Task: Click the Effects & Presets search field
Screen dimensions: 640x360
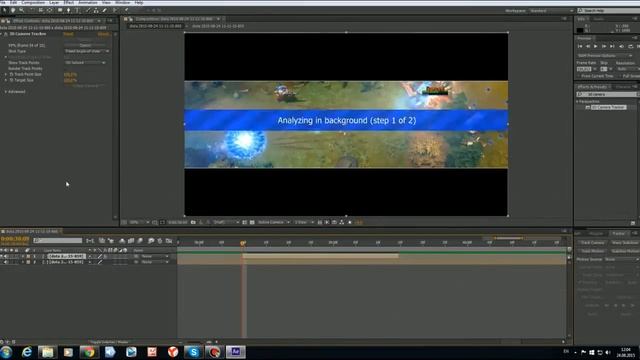Action: [x=607, y=94]
